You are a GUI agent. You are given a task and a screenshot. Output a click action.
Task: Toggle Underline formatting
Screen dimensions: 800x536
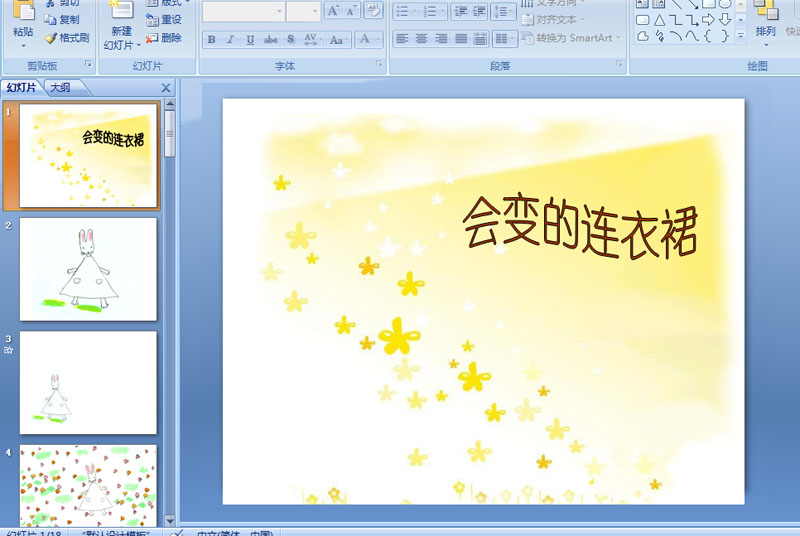tap(250, 40)
